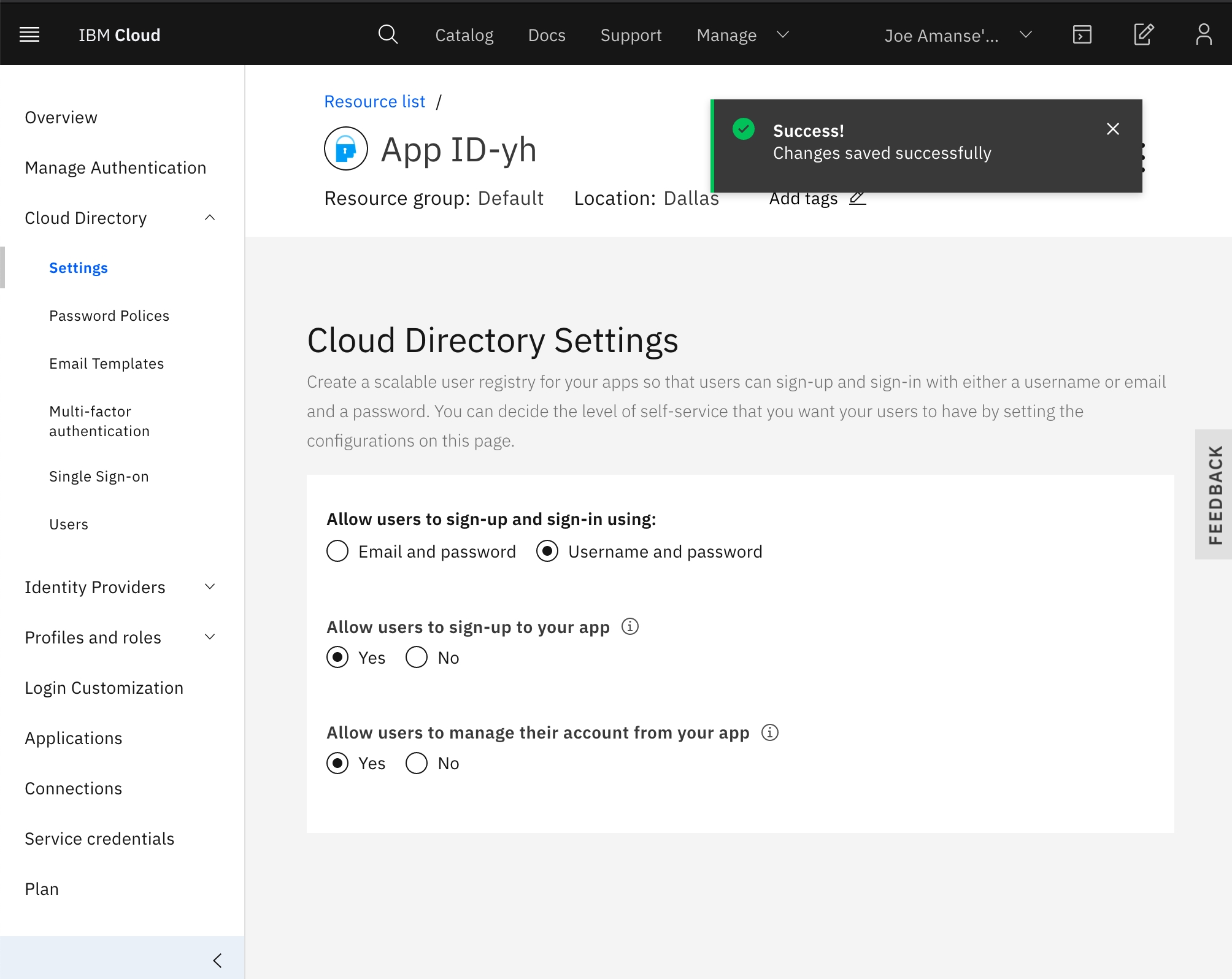Screen dimensions: 1232x979
Task: Open the Docs link in header
Action: click(x=547, y=35)
